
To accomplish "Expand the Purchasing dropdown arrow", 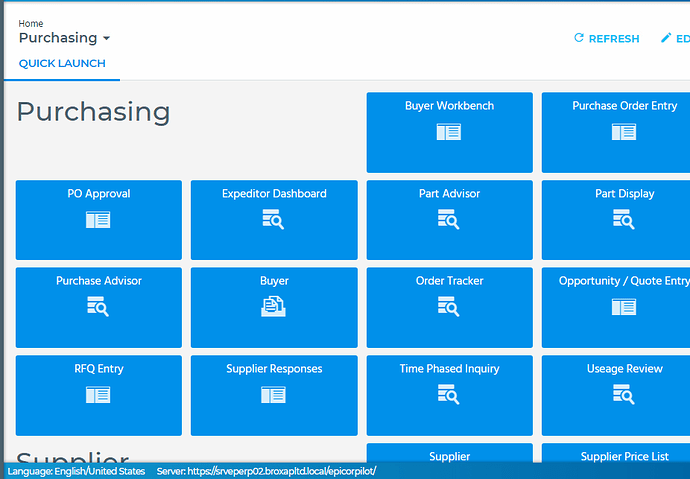I will pos(106,39).
